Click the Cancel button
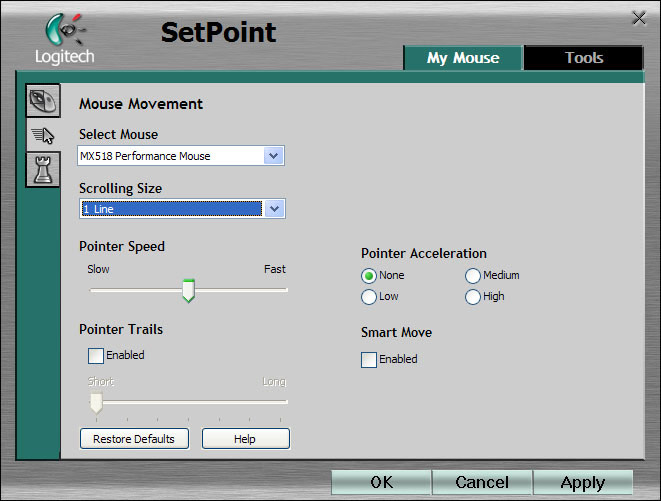Viewport: 661px width, 501px height. [x=482, y=483]
